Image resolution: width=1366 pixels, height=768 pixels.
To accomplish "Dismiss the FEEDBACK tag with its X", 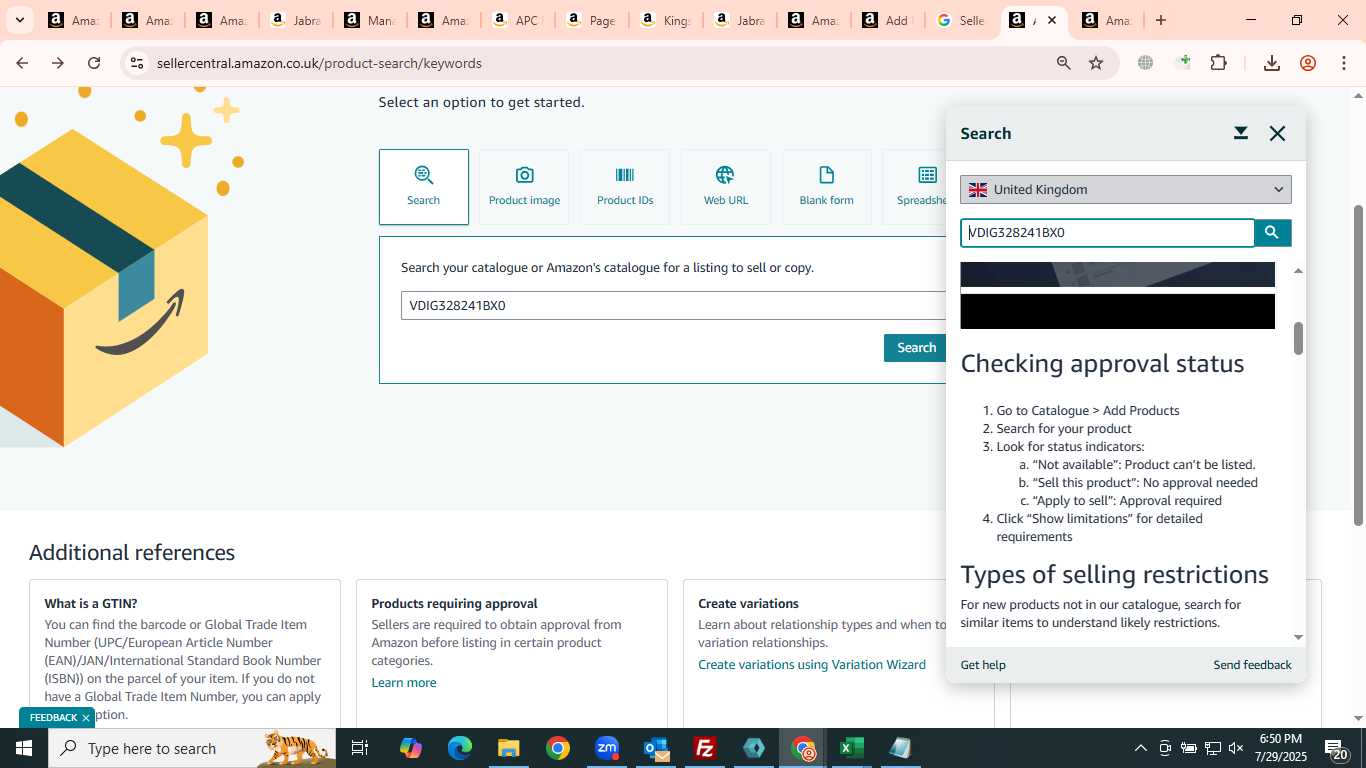I will pyautogui.click(x=86, y=718).
